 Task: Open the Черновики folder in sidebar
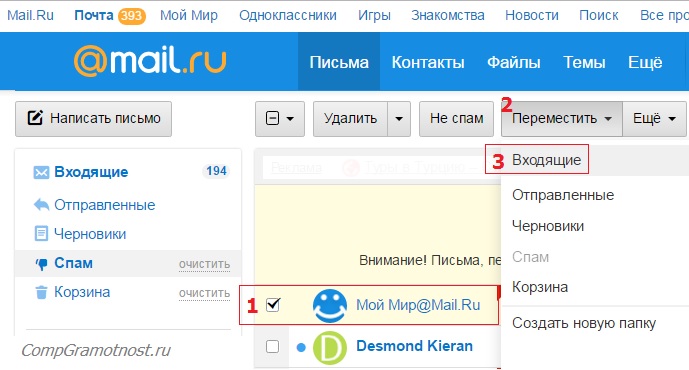coord(90,234)
